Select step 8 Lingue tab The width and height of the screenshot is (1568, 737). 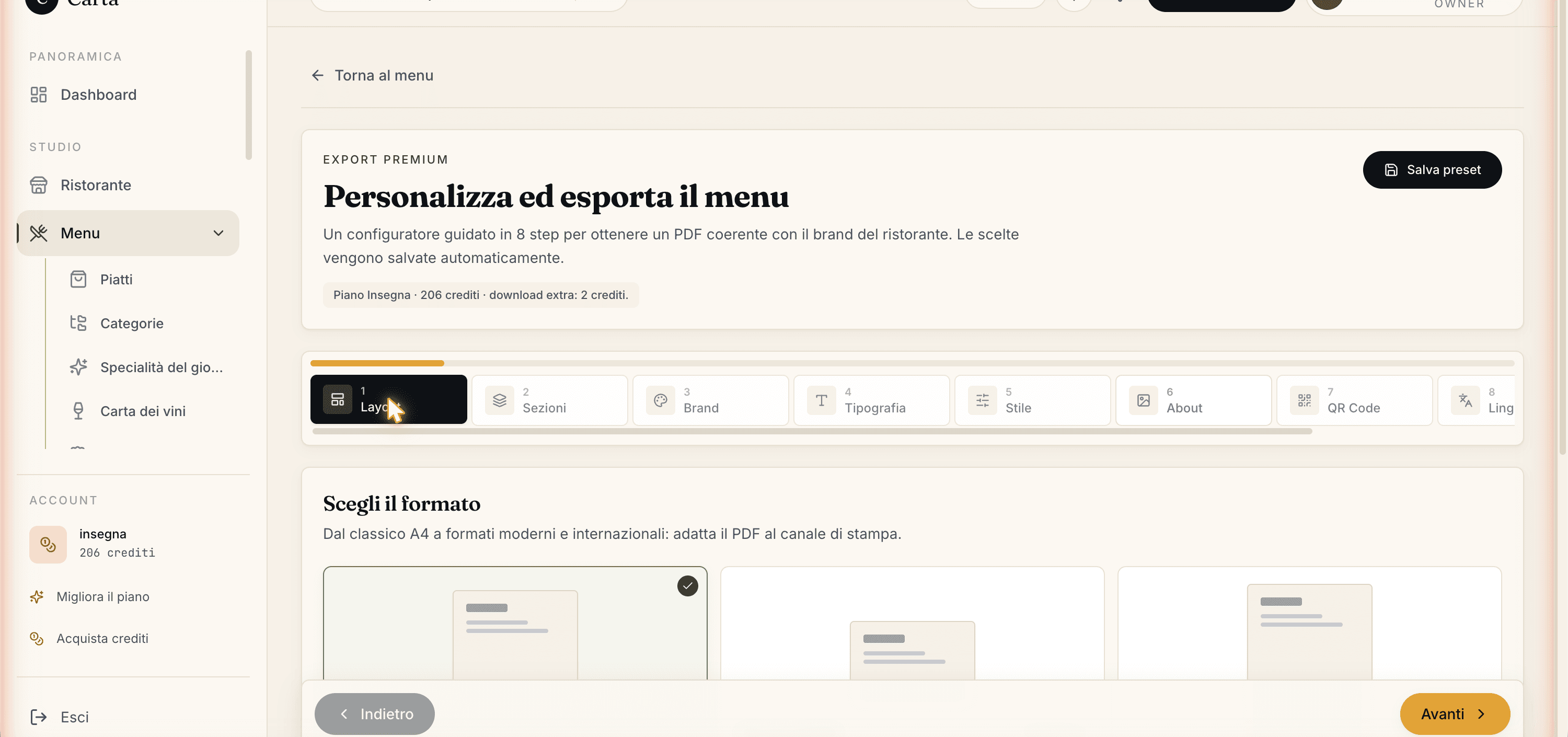click(1475, 400)
